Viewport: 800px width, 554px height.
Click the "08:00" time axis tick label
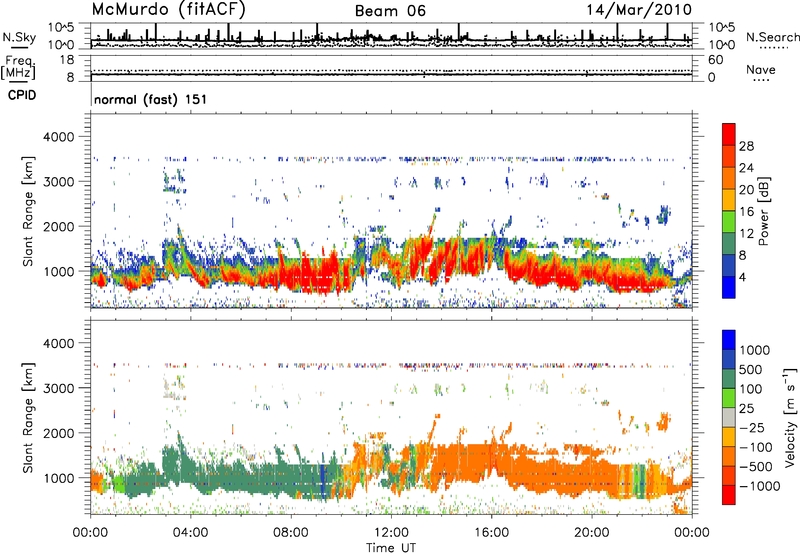[x=290, y=532]
